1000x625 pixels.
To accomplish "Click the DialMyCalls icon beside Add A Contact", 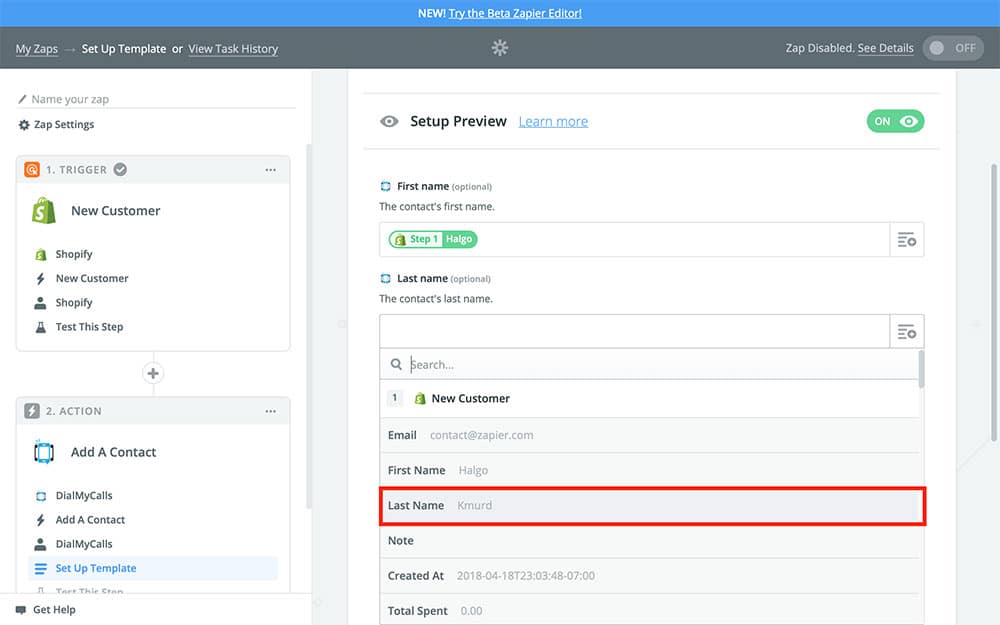I will click(x=43, y=452).
